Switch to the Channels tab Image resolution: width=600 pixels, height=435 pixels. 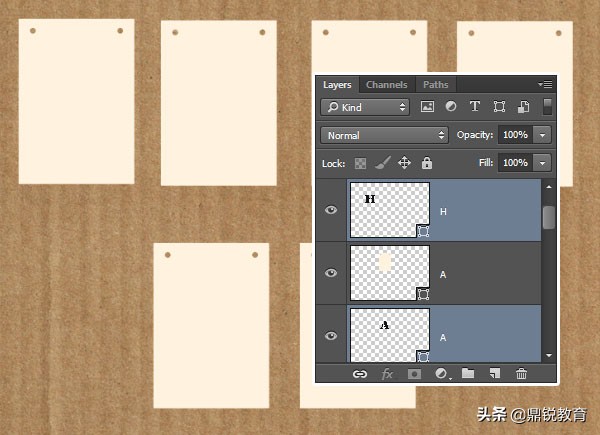point(386,85)
